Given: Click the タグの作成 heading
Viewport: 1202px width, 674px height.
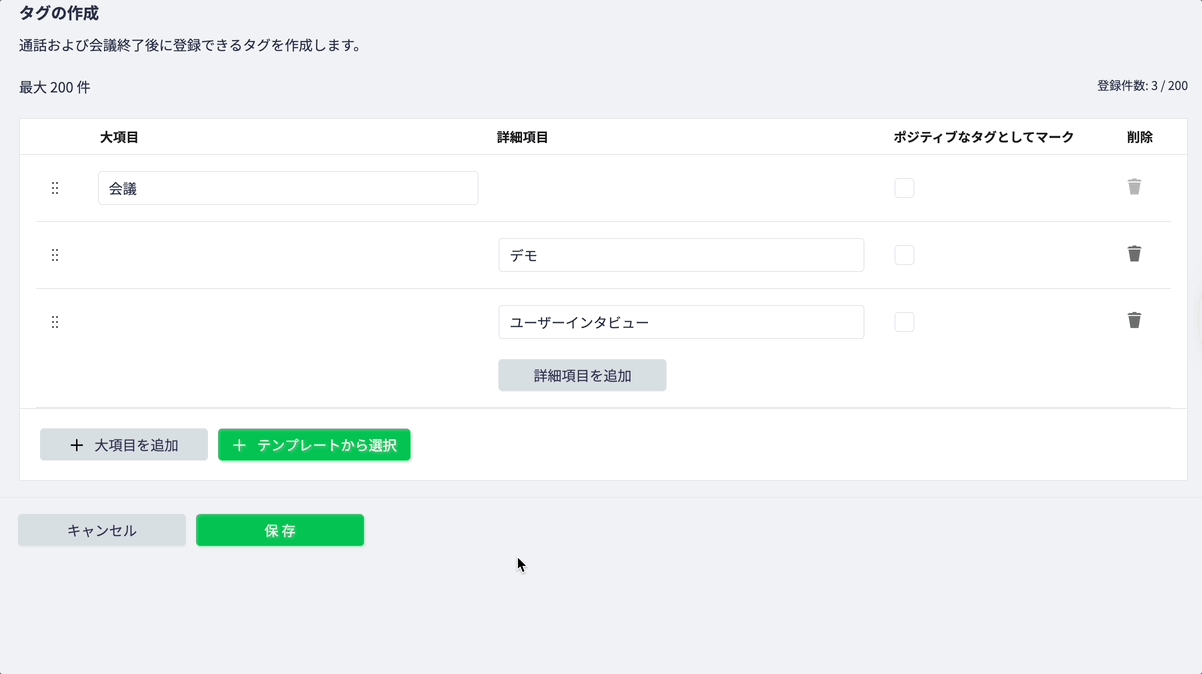Looking at the screenshot, I should pos(59,14).
